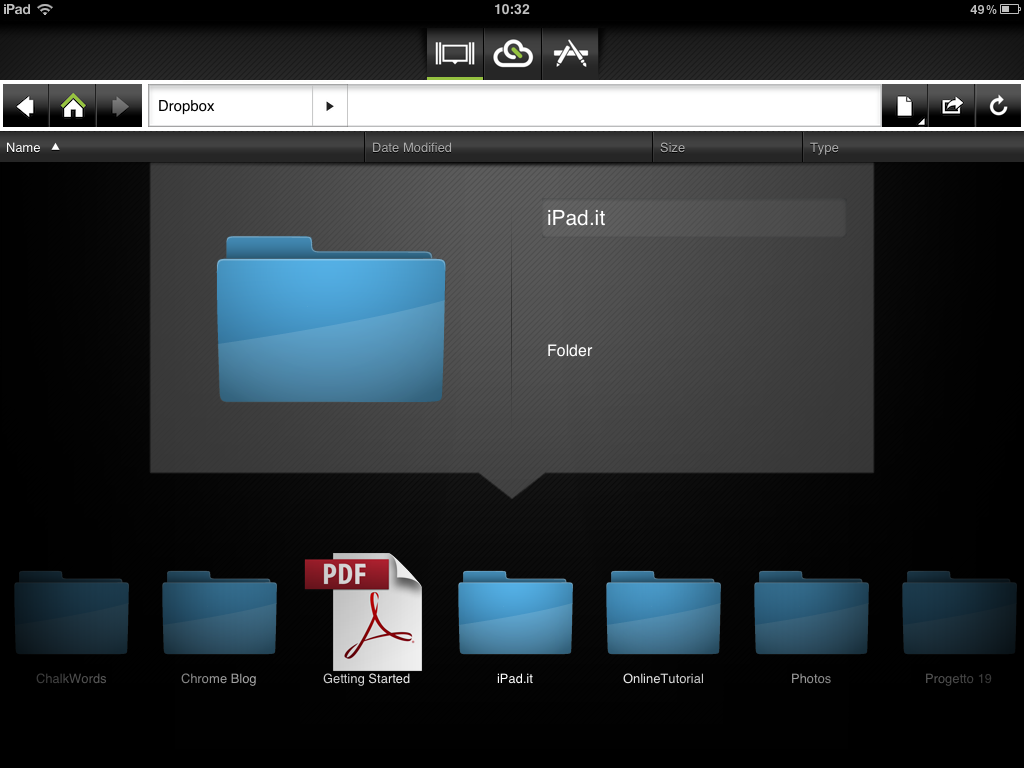Go forward with the right arrow button
Screen dimensions: 1024x768
(x=120, y=106)
